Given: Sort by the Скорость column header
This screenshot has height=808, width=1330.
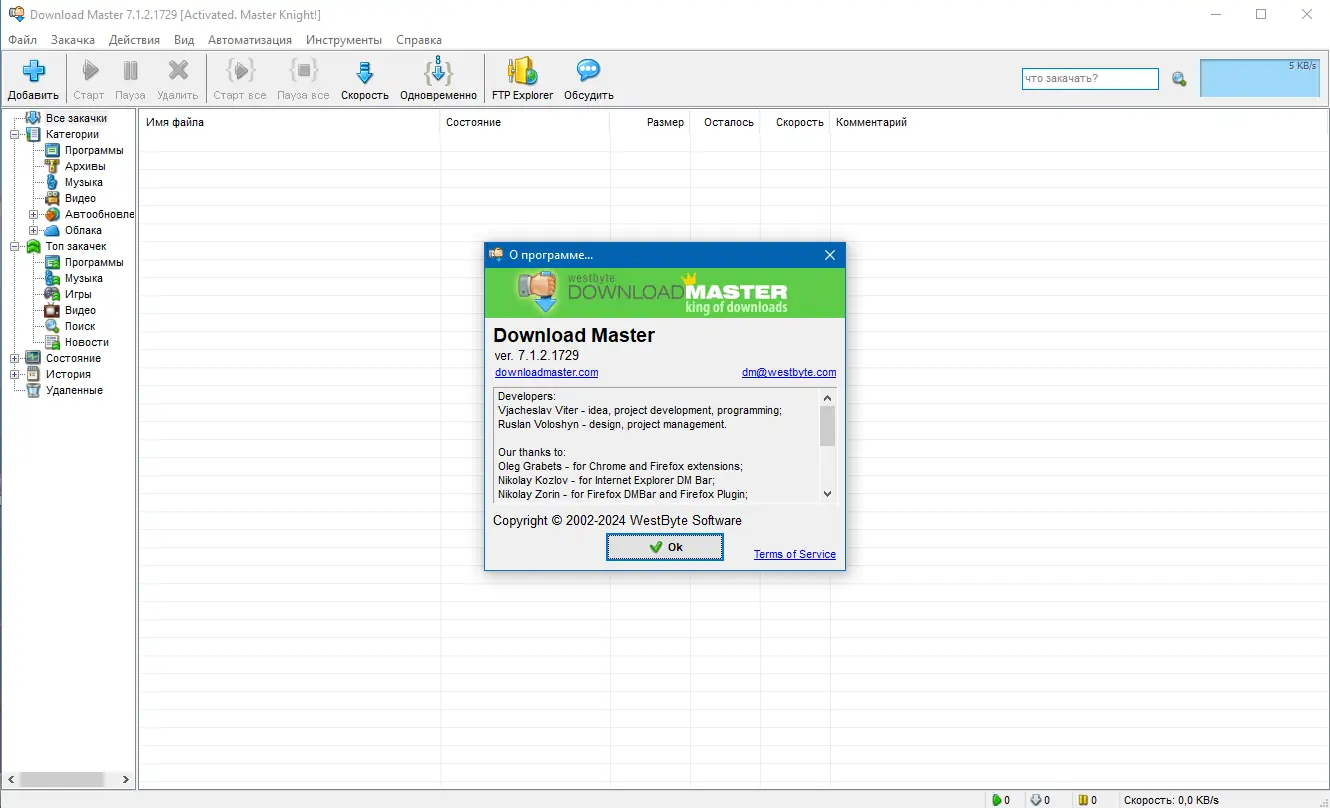Looking at the screenshot, I should [x=795, y=122].
